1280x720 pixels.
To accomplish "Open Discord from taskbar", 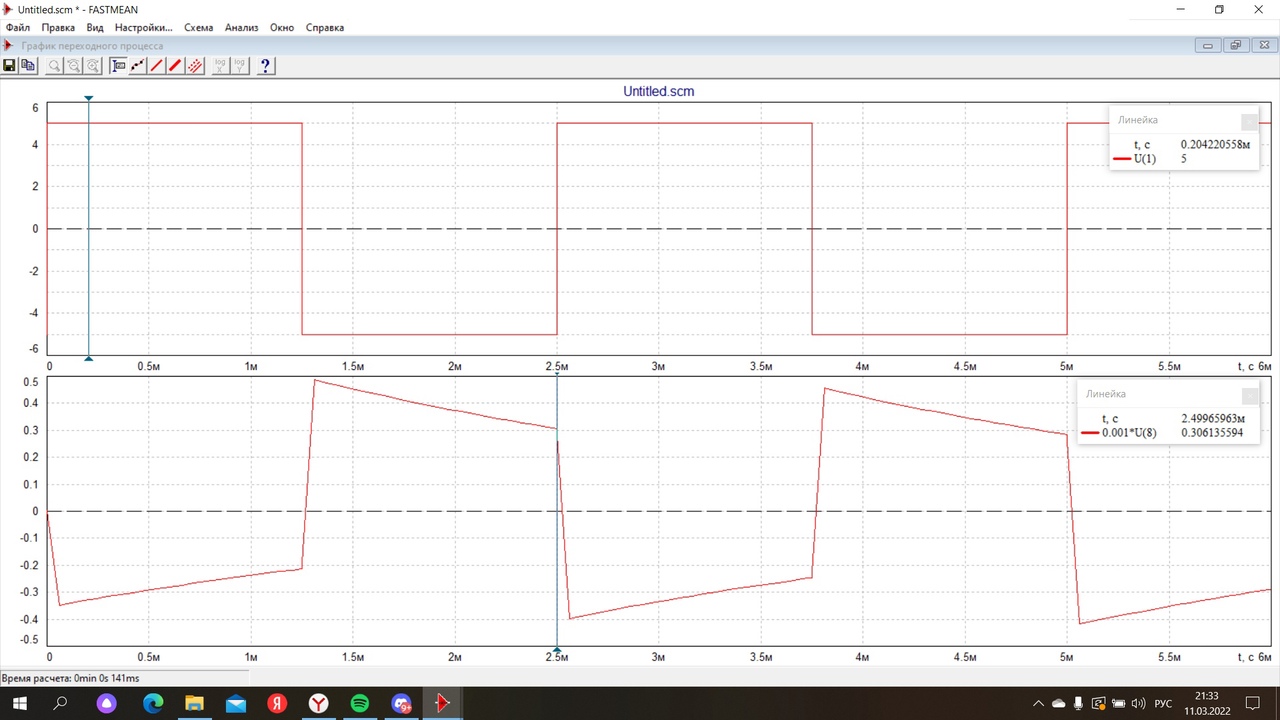I will pyautogui.click(x=401, y=704).
